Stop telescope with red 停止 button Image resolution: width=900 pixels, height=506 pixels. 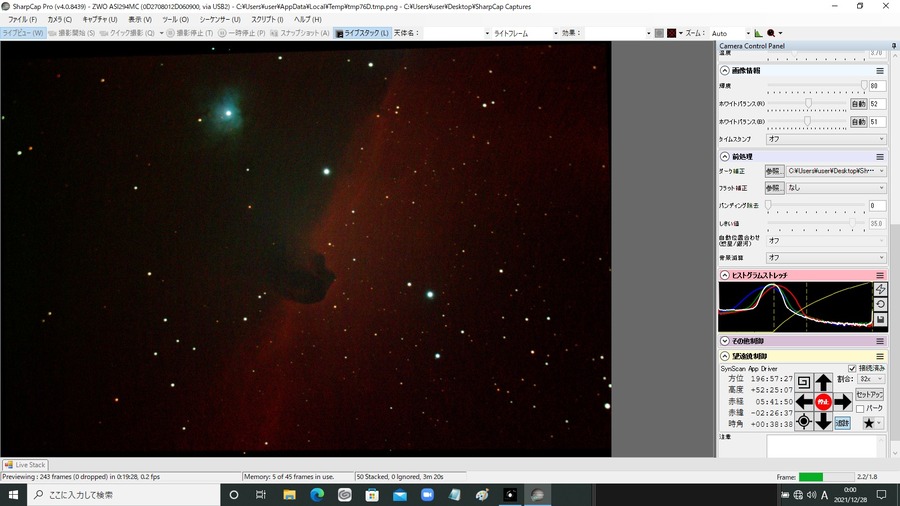[823, 402]
